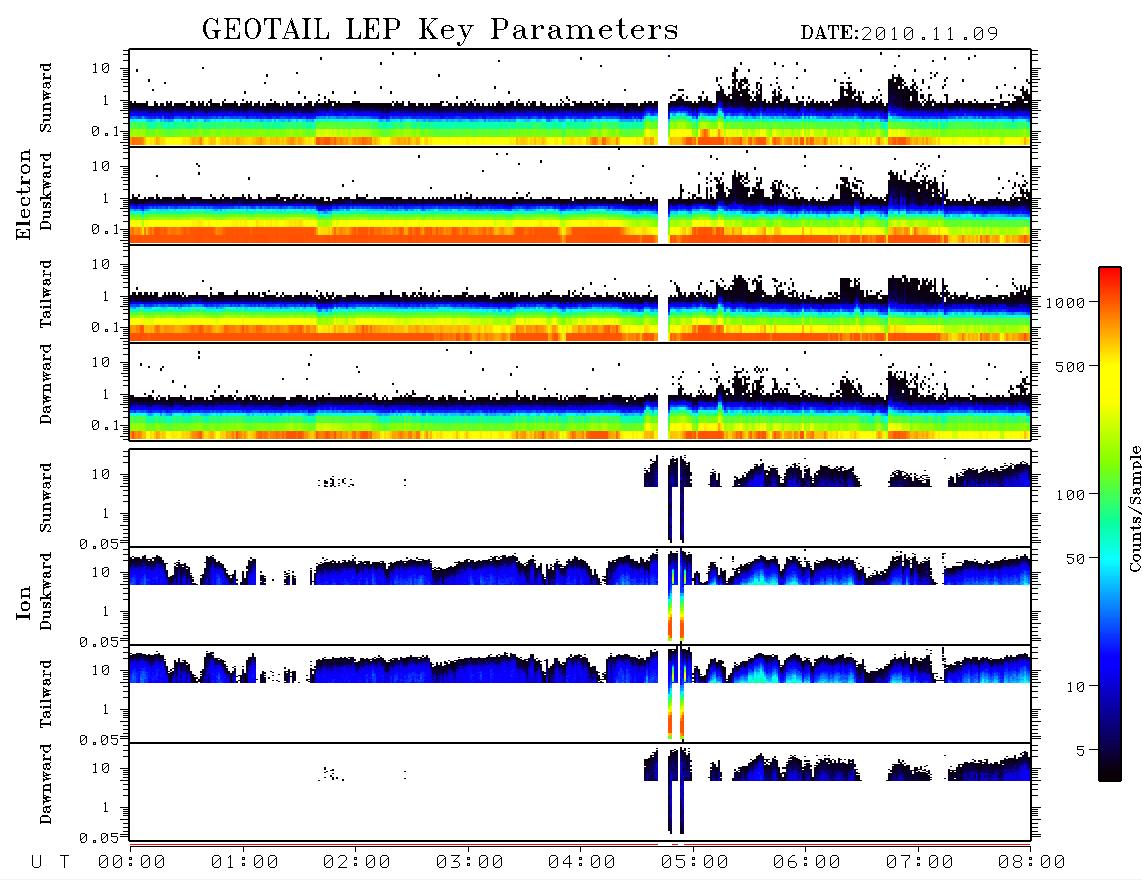Click the 08:00 time tick label
The image size is (1142, 880).
click(x=1032, y=862)
